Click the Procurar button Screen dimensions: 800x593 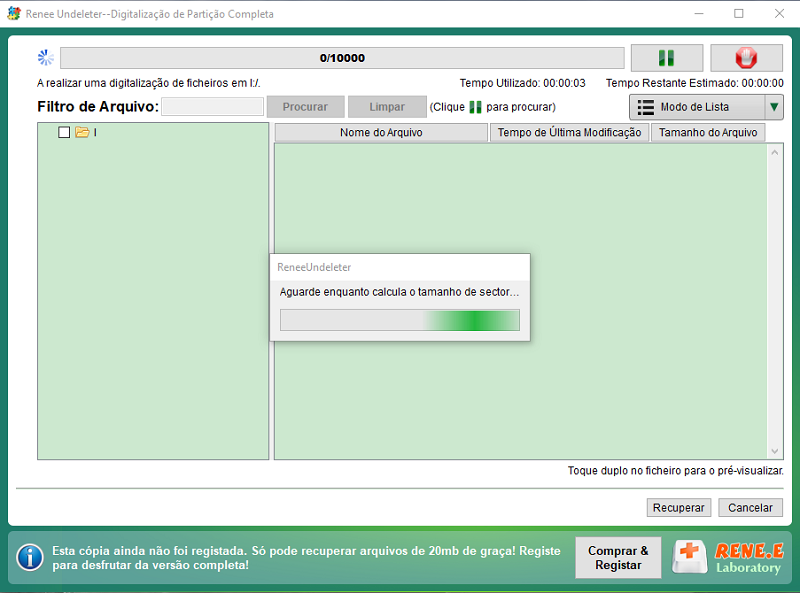(x=305, y=107)
